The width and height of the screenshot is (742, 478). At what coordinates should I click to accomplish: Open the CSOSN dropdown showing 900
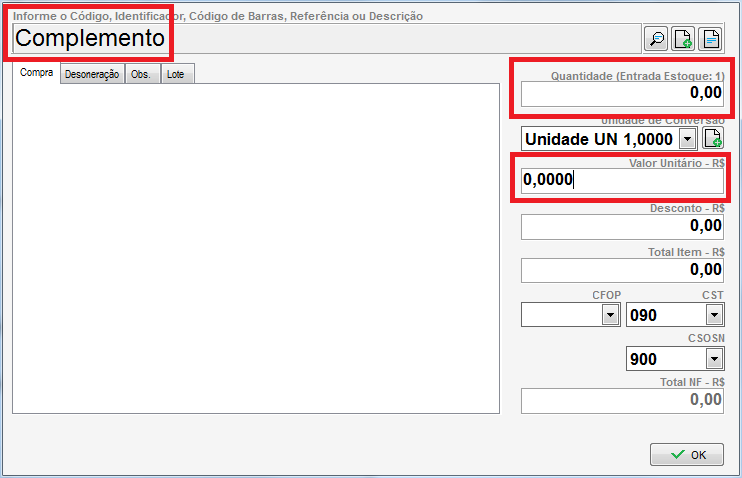[713, 359]
